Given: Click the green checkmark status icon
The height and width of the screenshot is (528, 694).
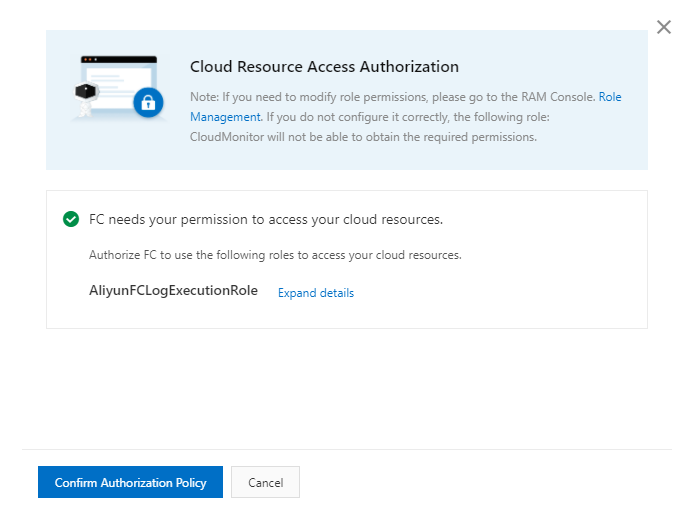Looking at the screenshot, I should click(71, 219).
